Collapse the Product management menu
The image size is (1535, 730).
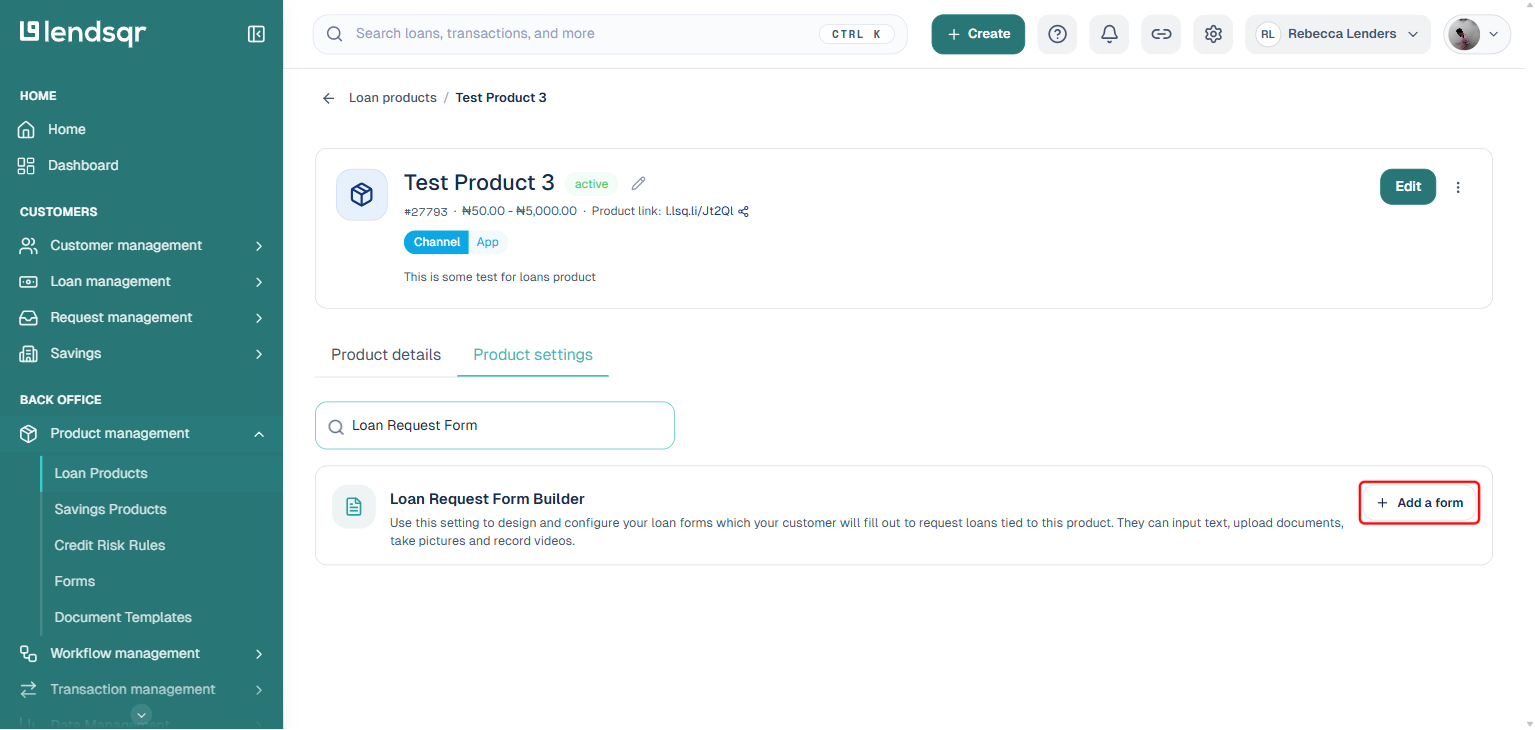pyautogui.click(x=142, y=434)
